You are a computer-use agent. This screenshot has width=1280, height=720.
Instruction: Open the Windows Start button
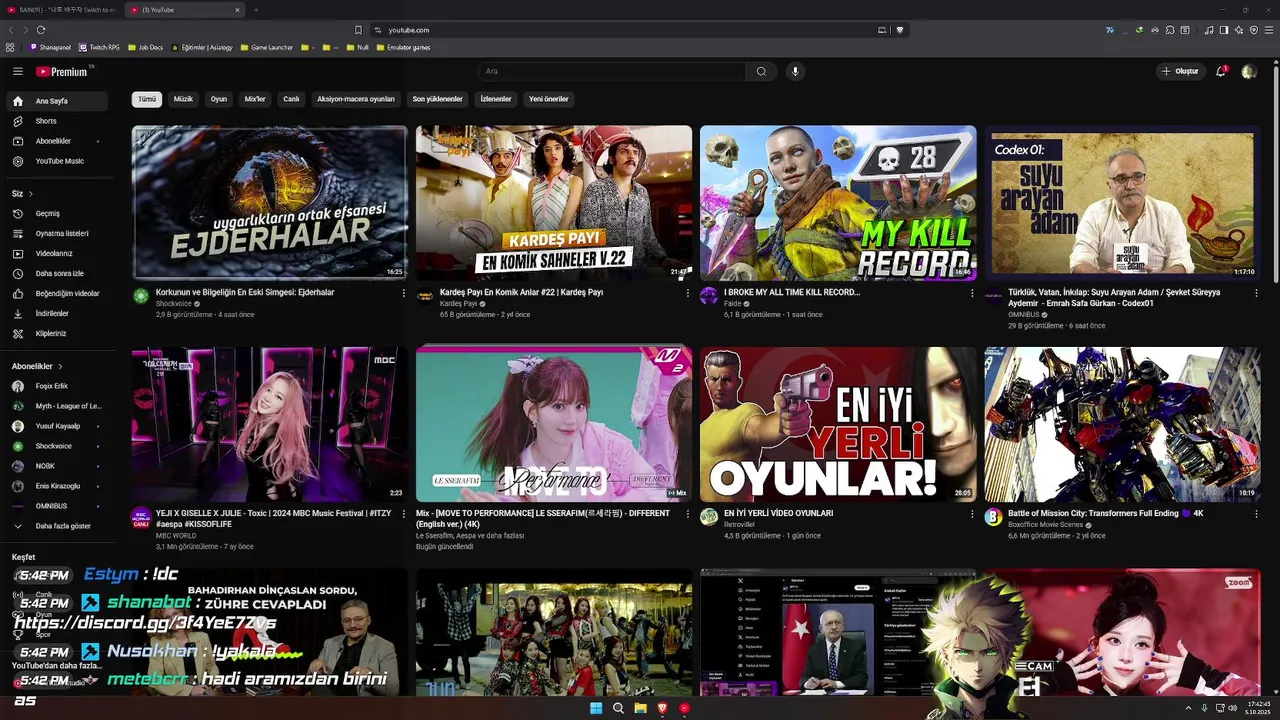click(x=596, y=708)
